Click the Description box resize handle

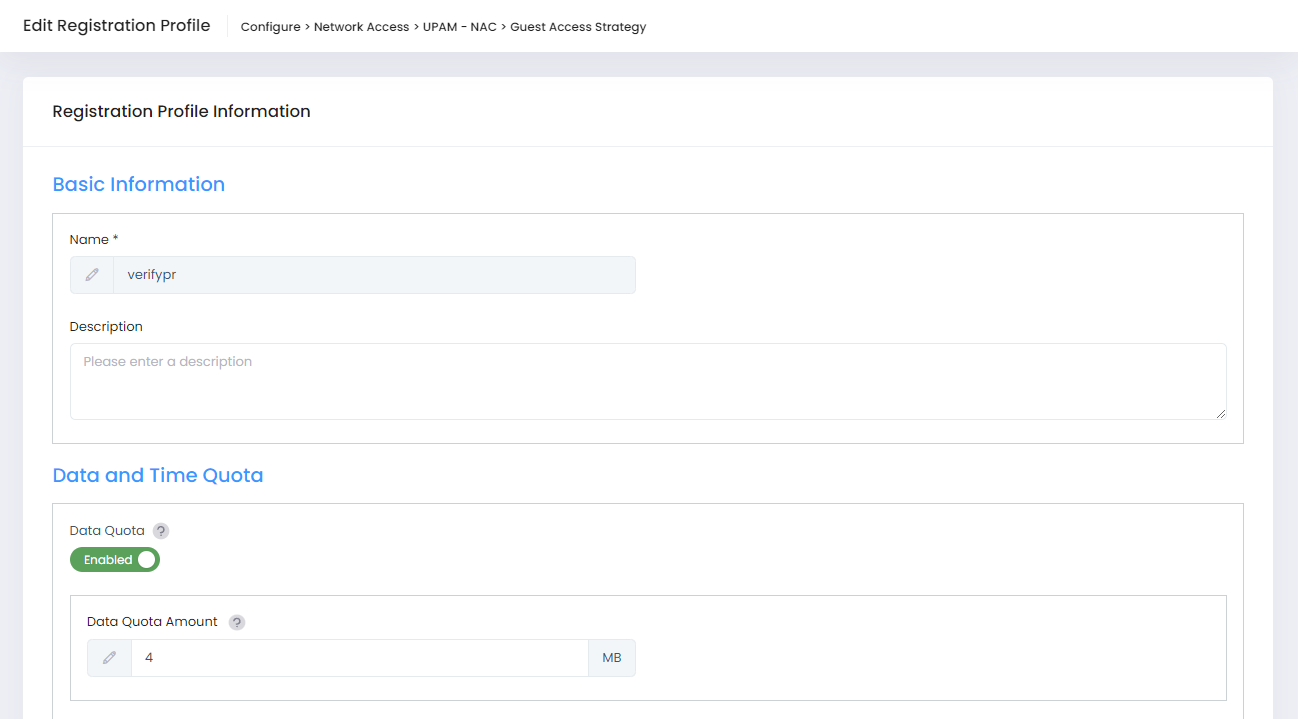[x=1219, y=413]
